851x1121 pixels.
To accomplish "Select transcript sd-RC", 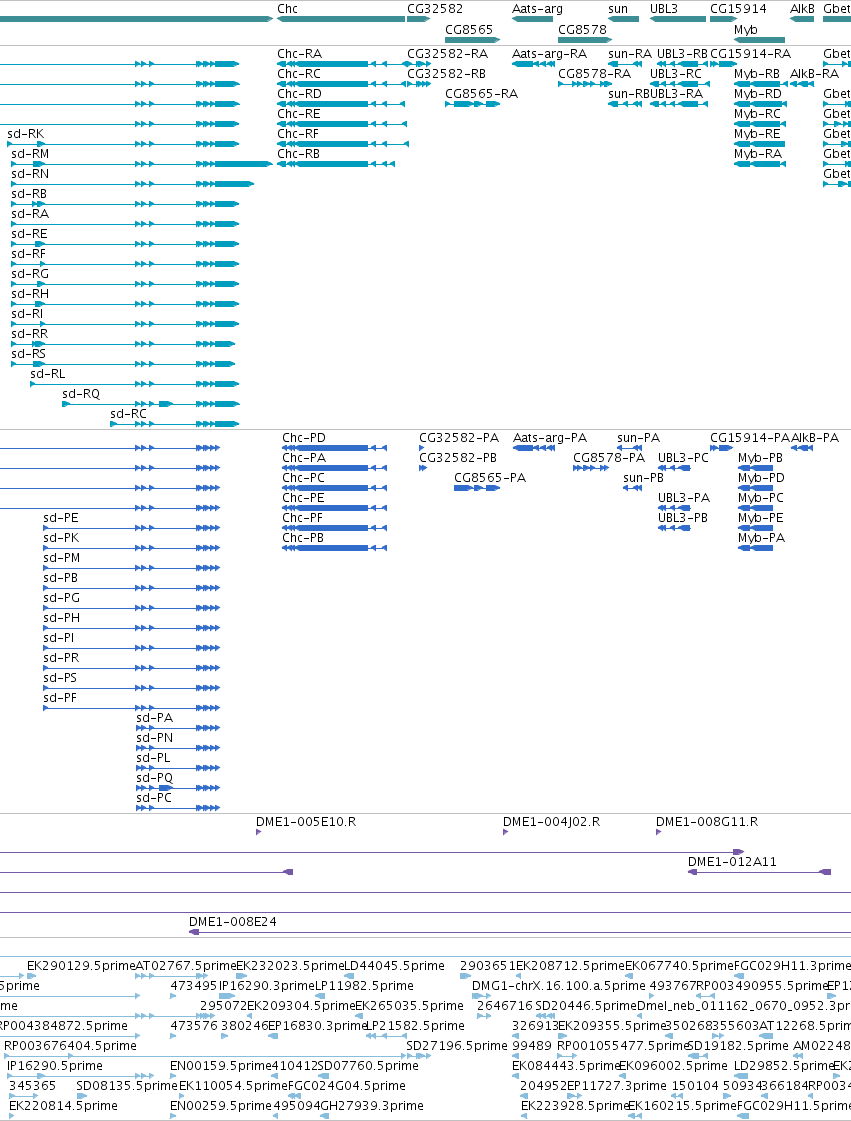I will pos(128,414).
